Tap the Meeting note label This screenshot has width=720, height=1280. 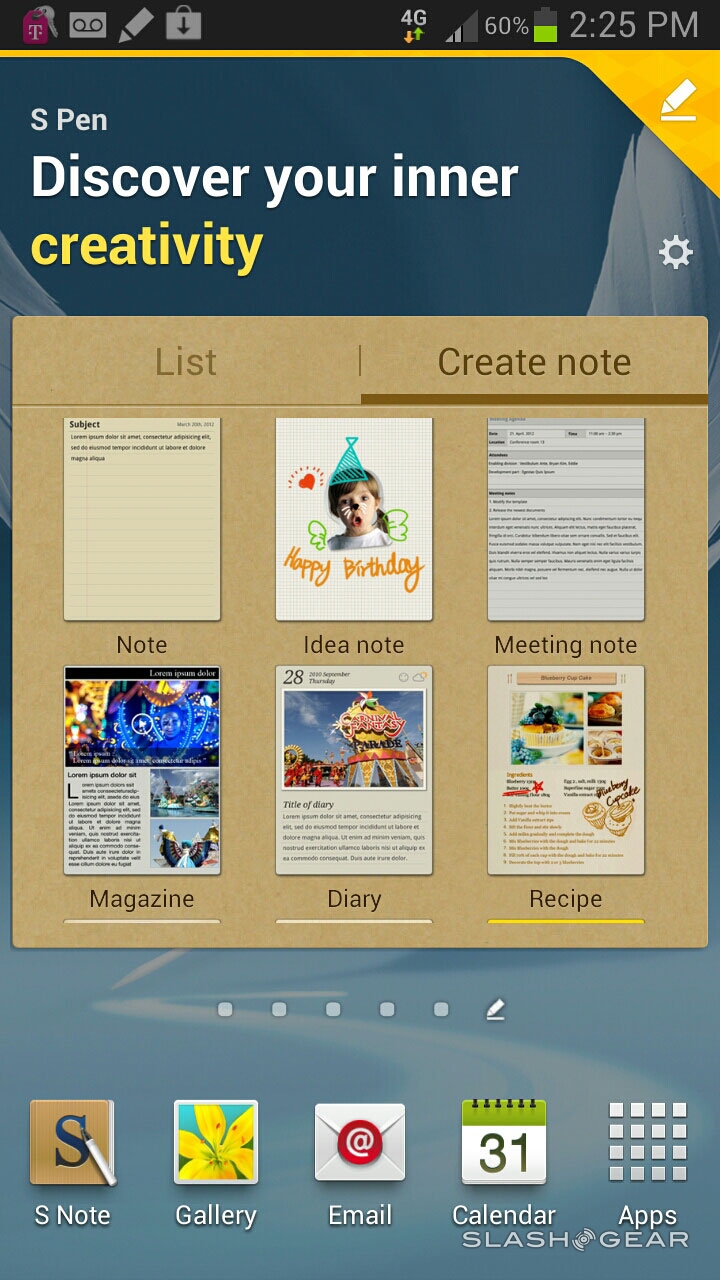[x=566, y=645]
